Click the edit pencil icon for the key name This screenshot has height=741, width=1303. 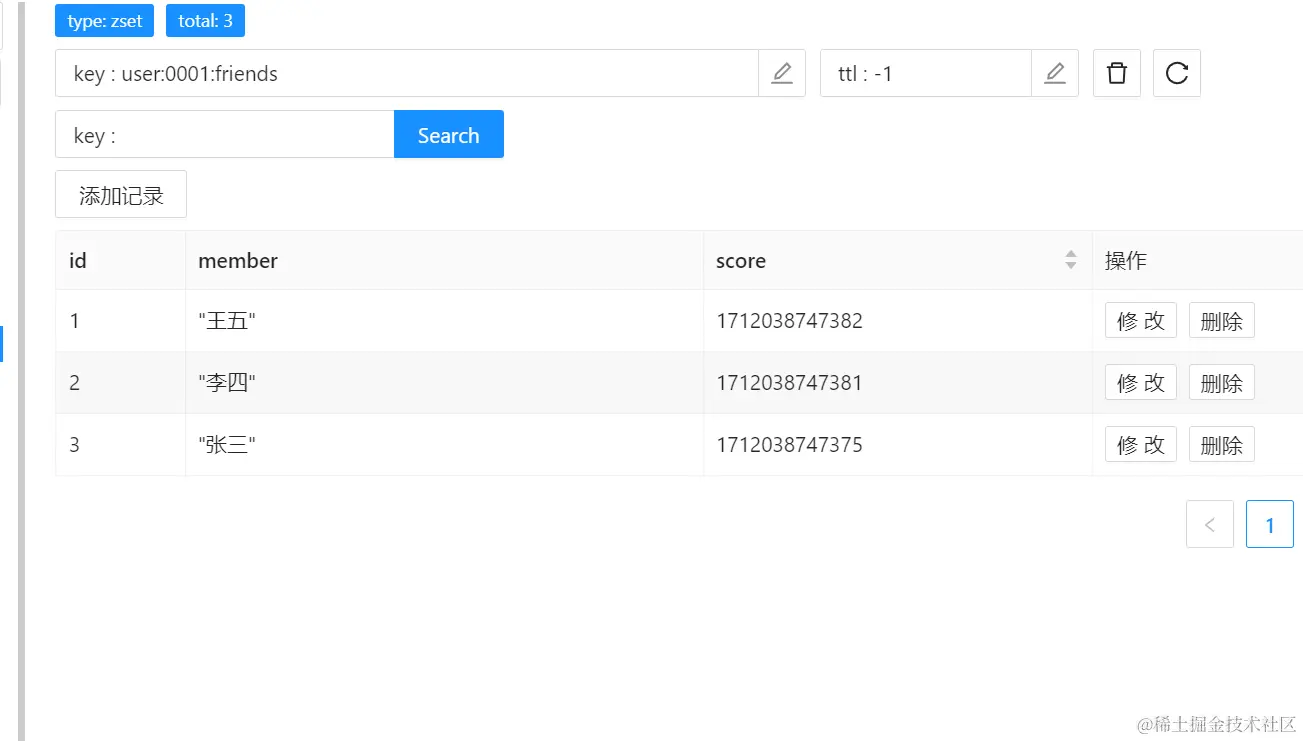782,73
